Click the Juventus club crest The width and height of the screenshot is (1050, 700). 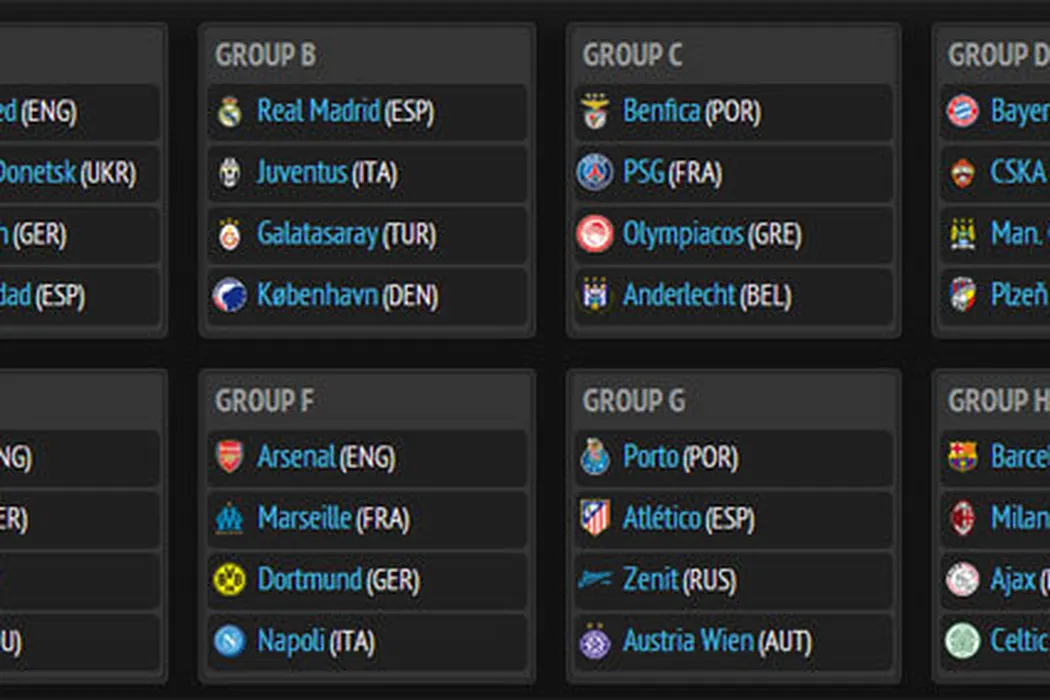click(230, 173)
